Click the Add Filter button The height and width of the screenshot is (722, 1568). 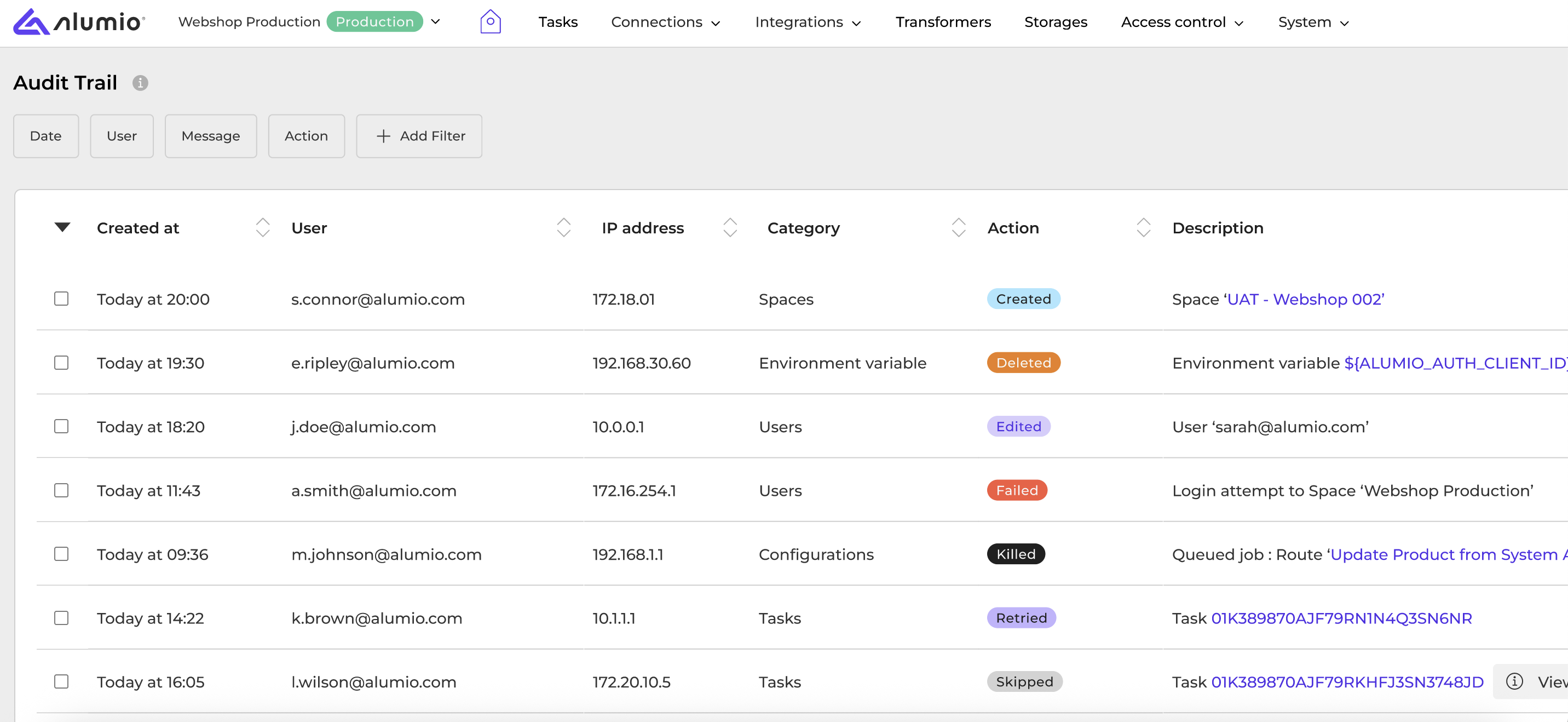pos(419,136)
